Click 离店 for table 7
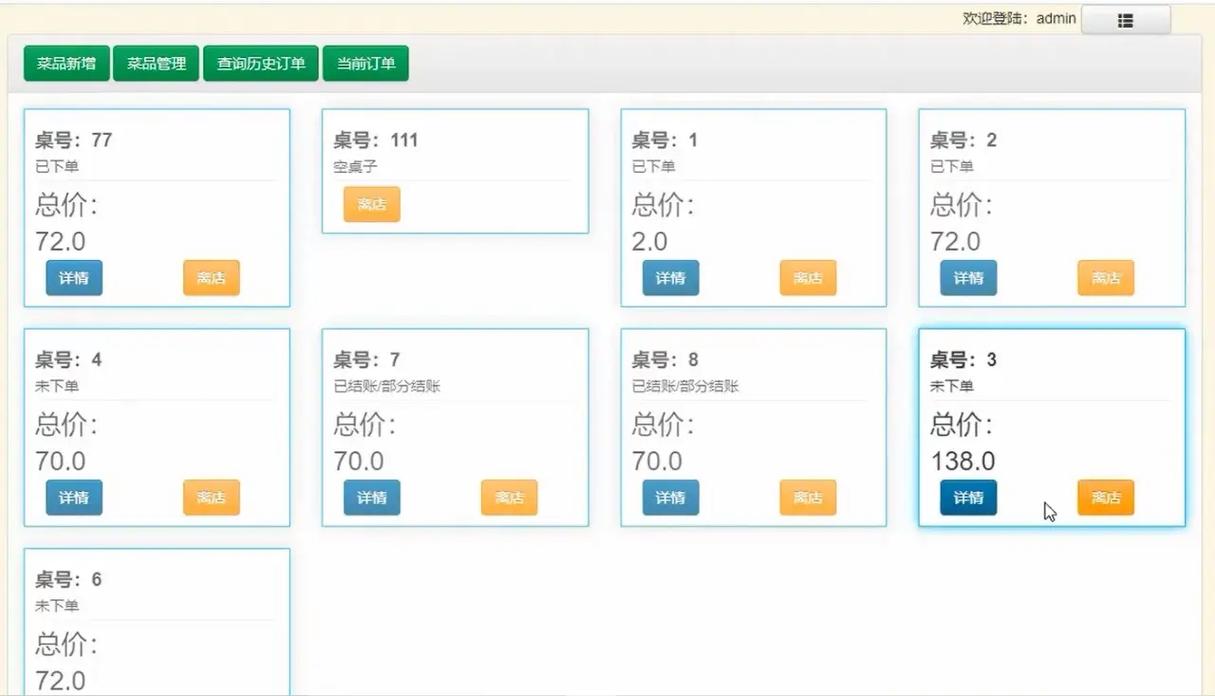The height and width of the screenshot is (696, 1215). tap(508, 497)
